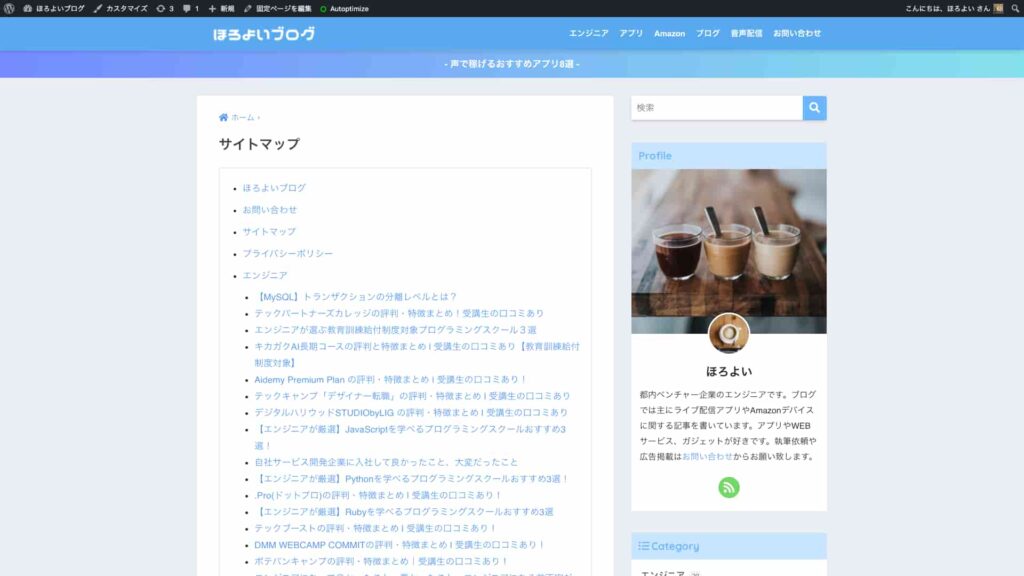Open ほろよいブログ sitemap link
The height and width of the screenshot is (576, 1024).
pyautogui.click(x=274, y=188)
